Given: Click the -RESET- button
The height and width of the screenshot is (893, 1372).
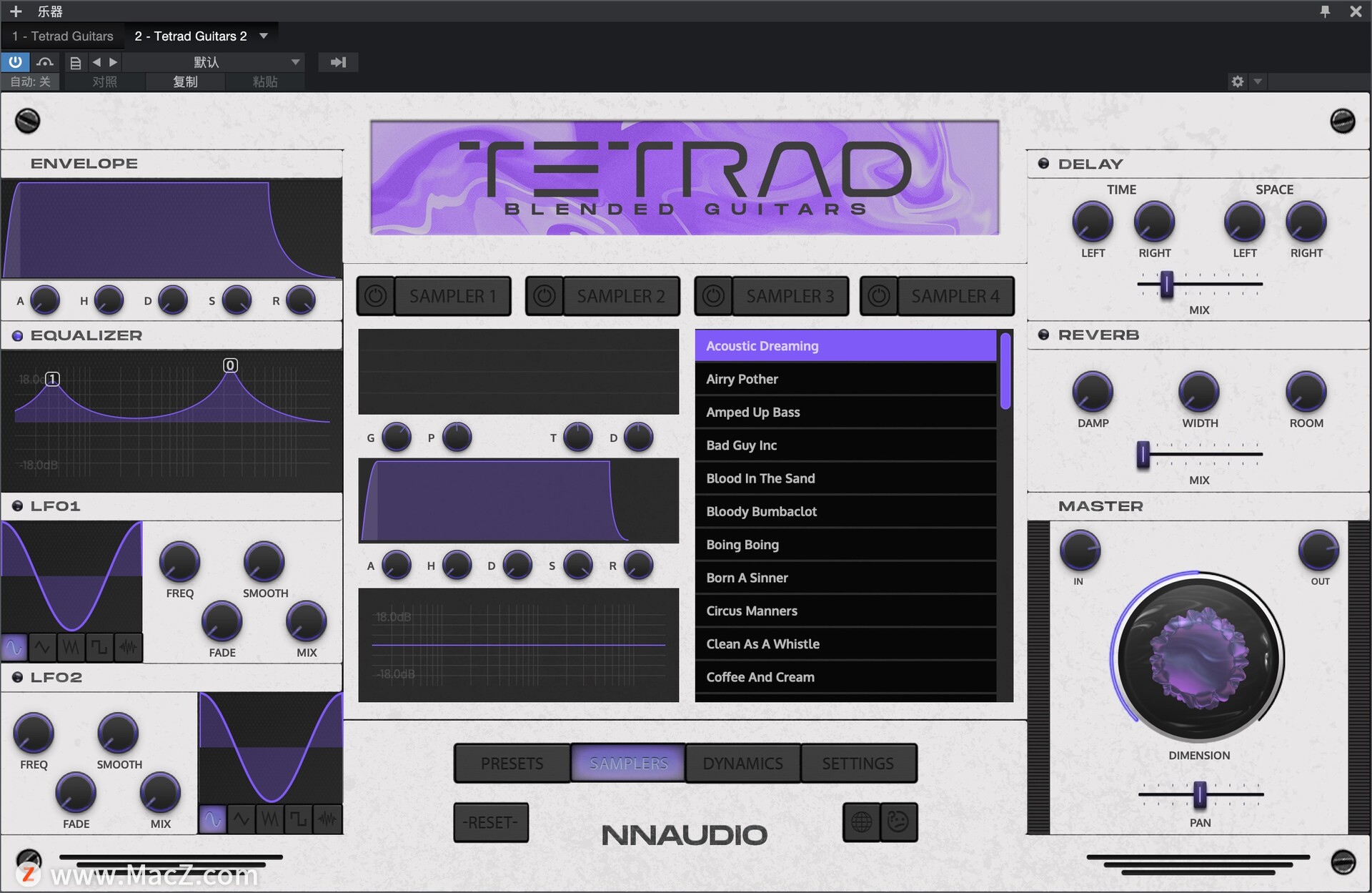Looking at the screenshot, I should tap(491, 822).
